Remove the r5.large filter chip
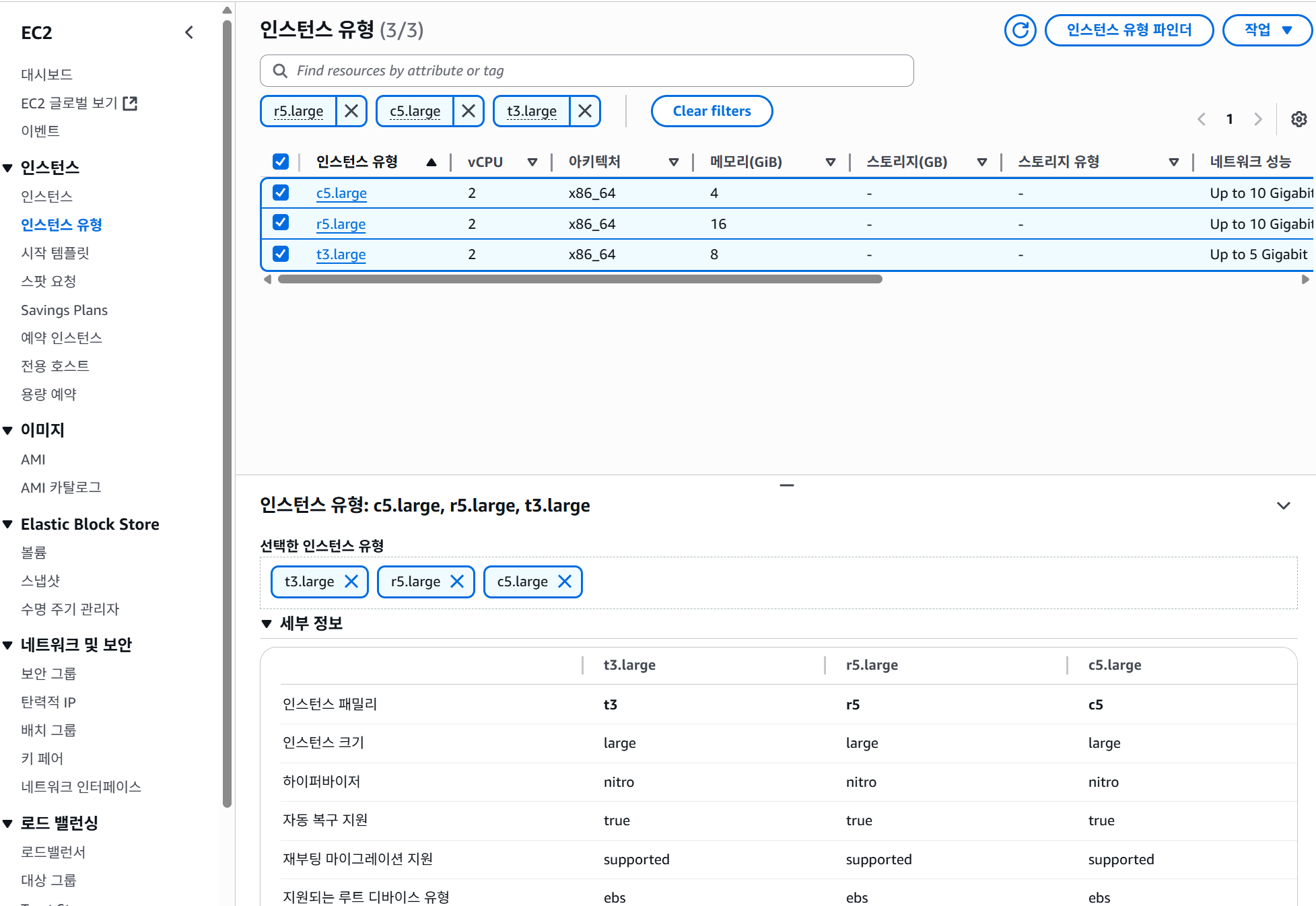The height and width of the screenshot is (906, 1316). (x=351, y=111)
